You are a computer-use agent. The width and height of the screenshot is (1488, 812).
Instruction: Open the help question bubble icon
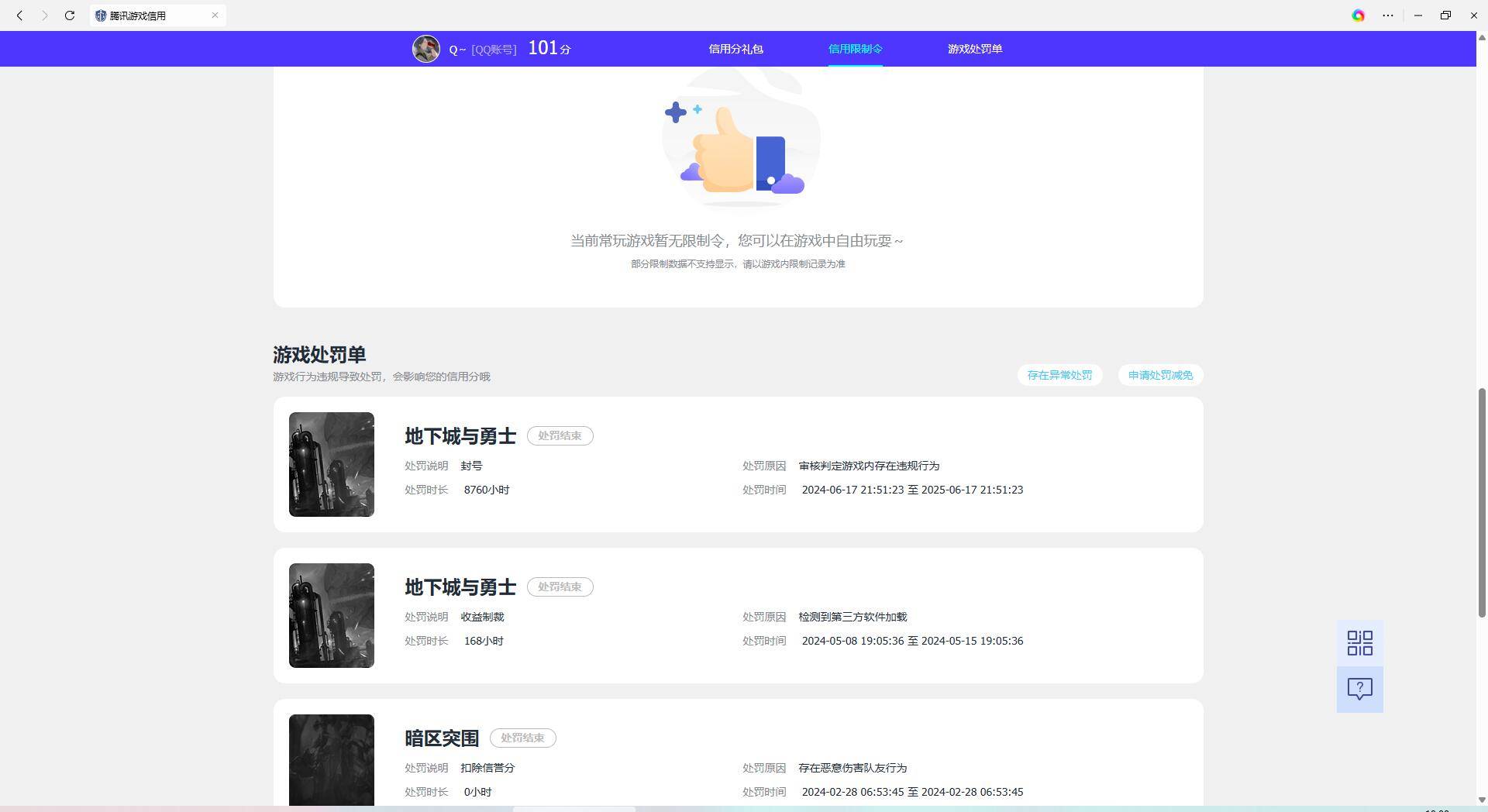click(1359, 689)
